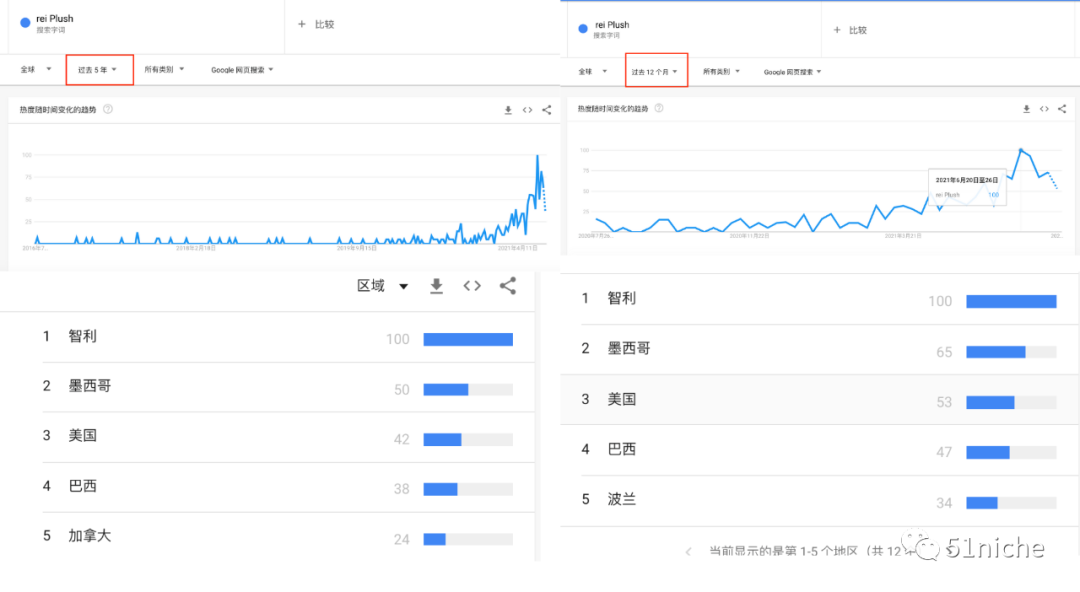Go to the next regions page
This screenshot has height=592, width=1080.
point(940,551)
